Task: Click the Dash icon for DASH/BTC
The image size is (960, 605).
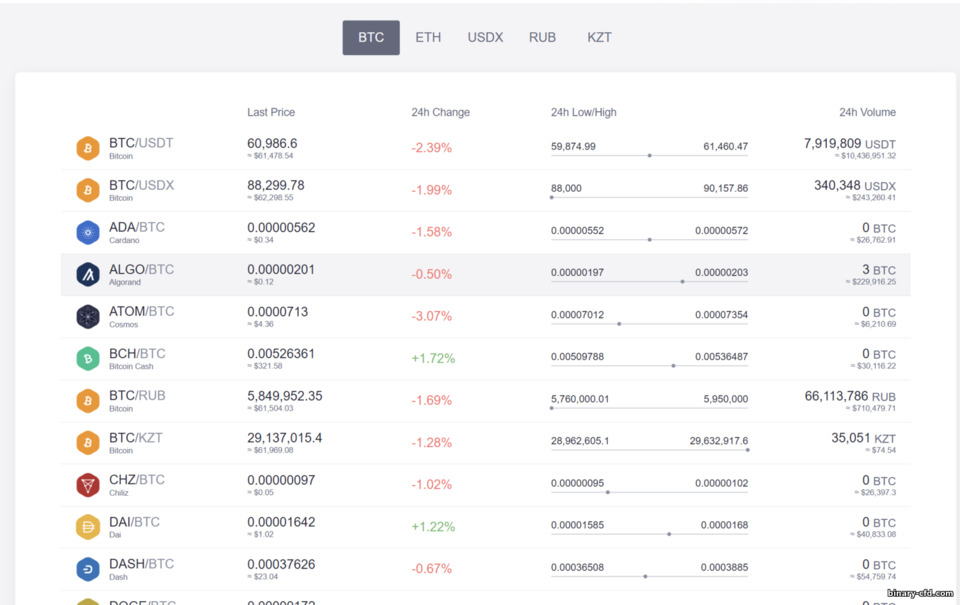Action: [88, 569]
